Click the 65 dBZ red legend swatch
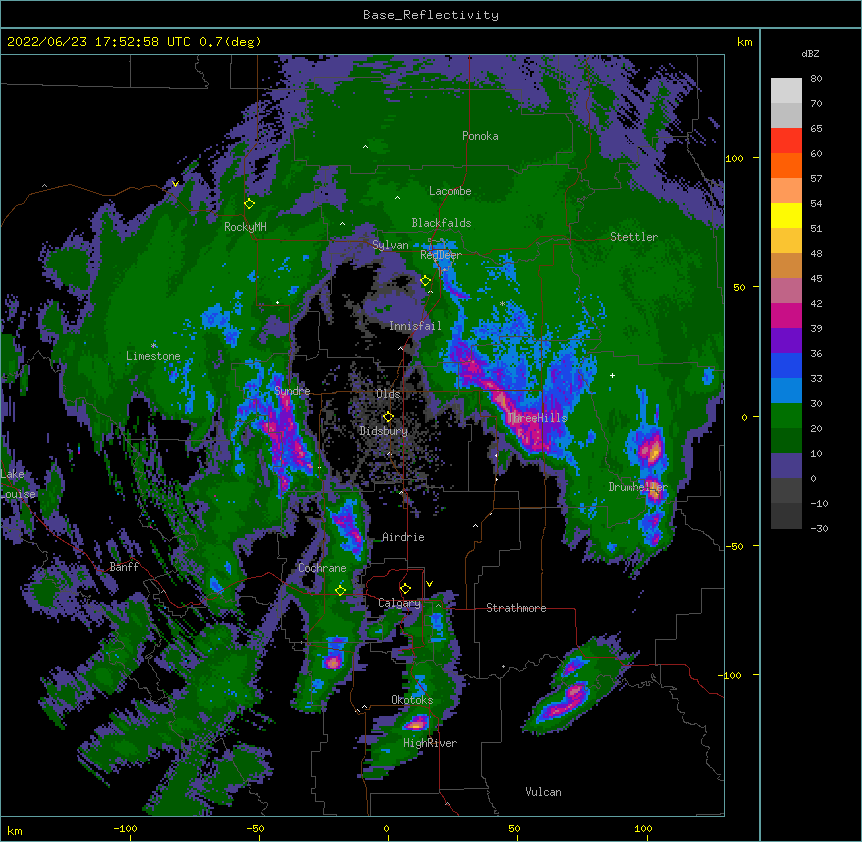Image resolution: width=862 pixels, height=842 pixels. [x=786, y=141]
